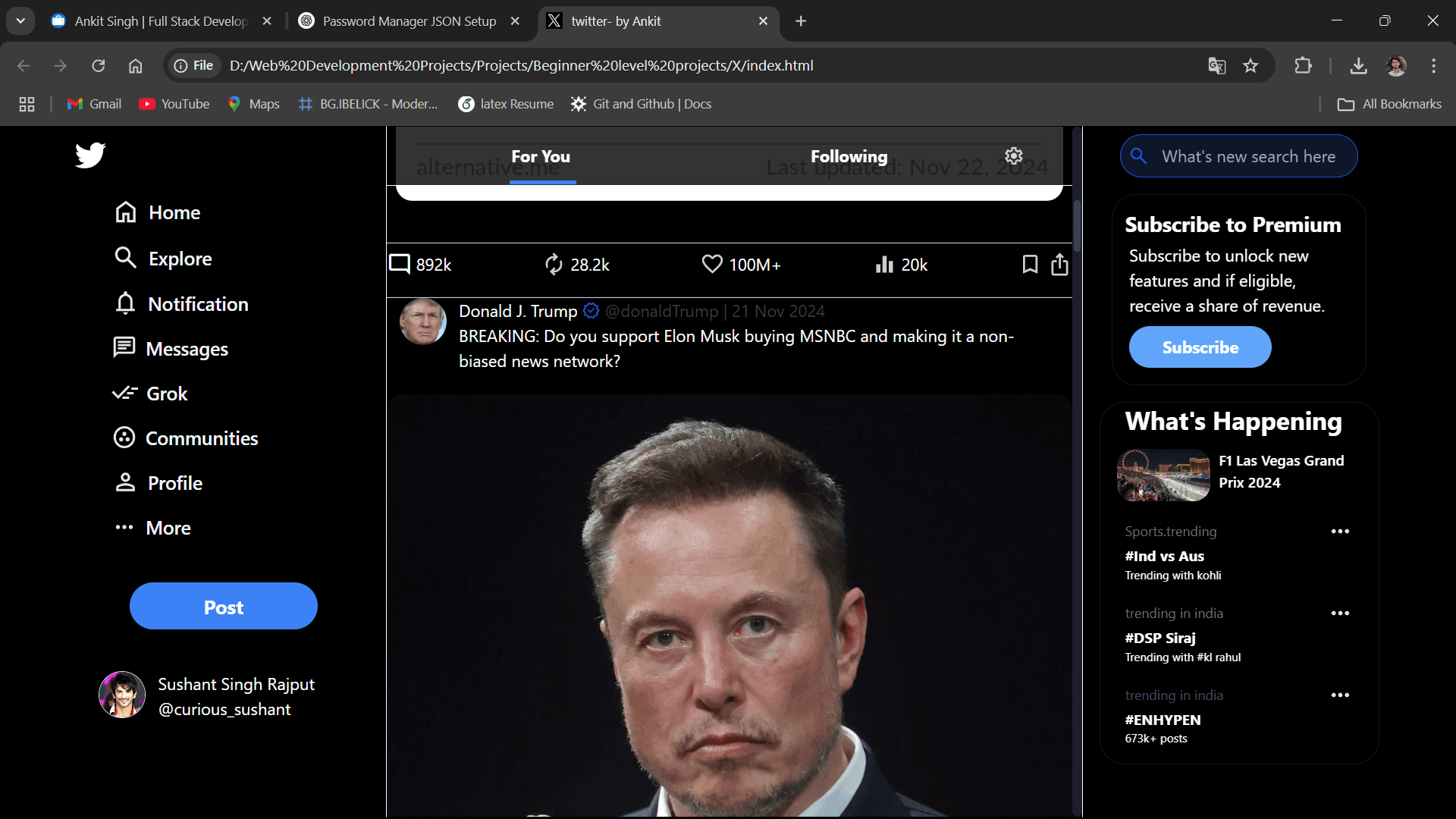Click the File site info chip
The height and width of the screenshot is (819, 1456).
[x=193, y=66]
